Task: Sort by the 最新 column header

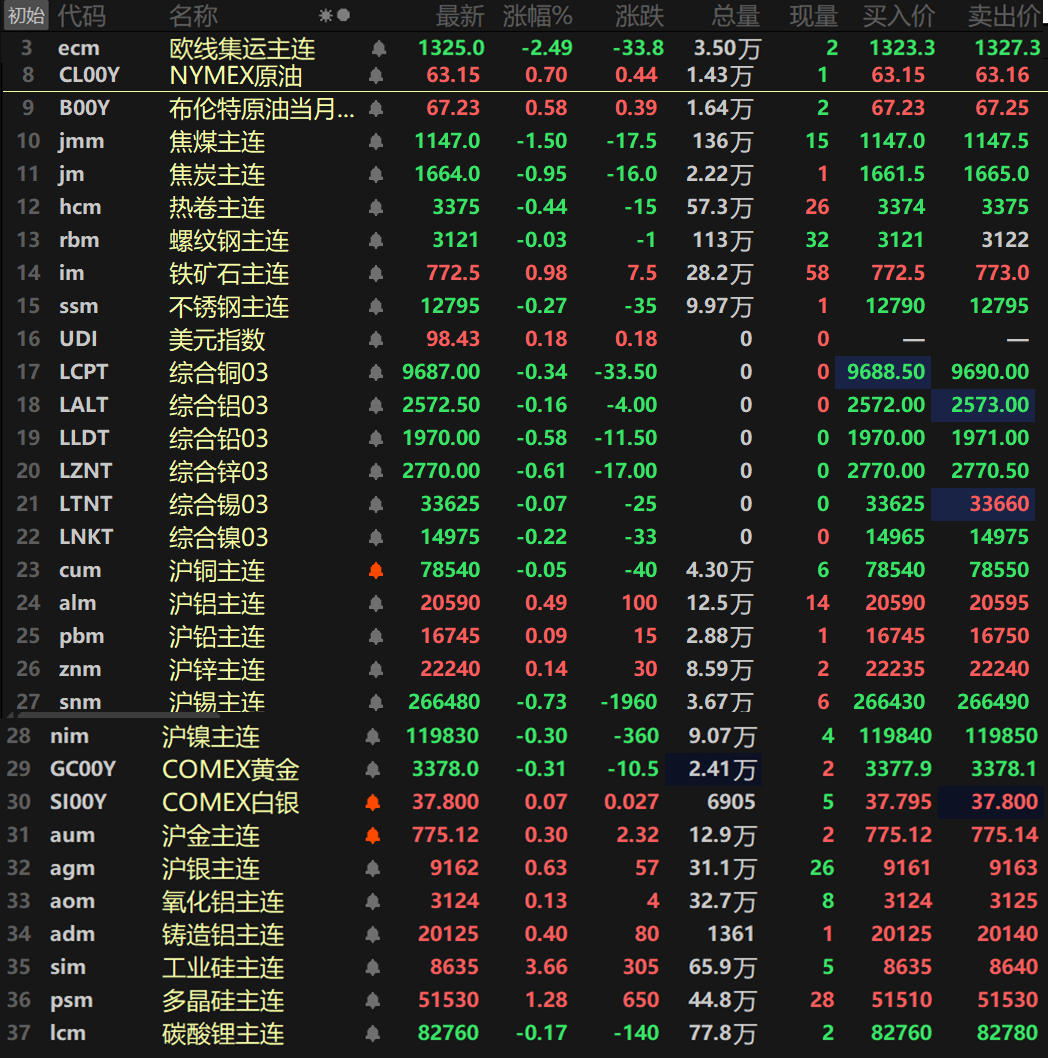Action: pos(459,15)
